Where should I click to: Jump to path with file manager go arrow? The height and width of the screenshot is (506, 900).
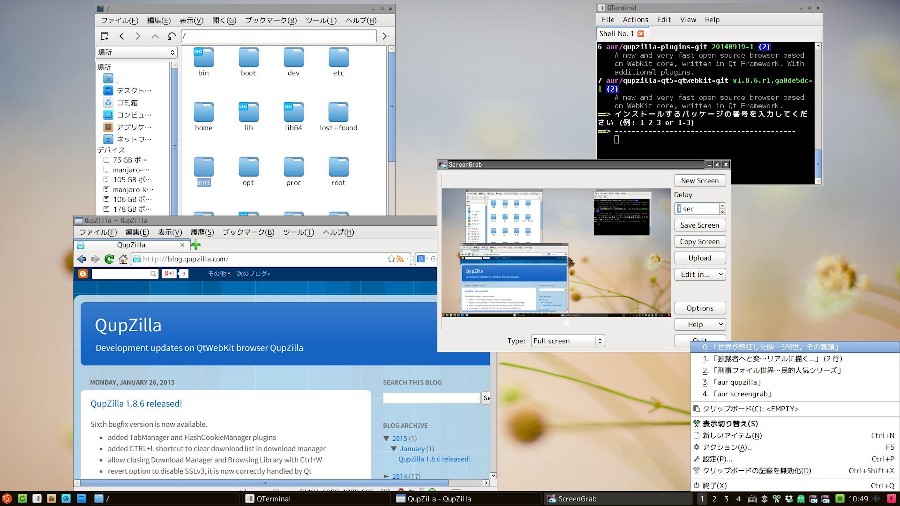[x=385, y=36]
